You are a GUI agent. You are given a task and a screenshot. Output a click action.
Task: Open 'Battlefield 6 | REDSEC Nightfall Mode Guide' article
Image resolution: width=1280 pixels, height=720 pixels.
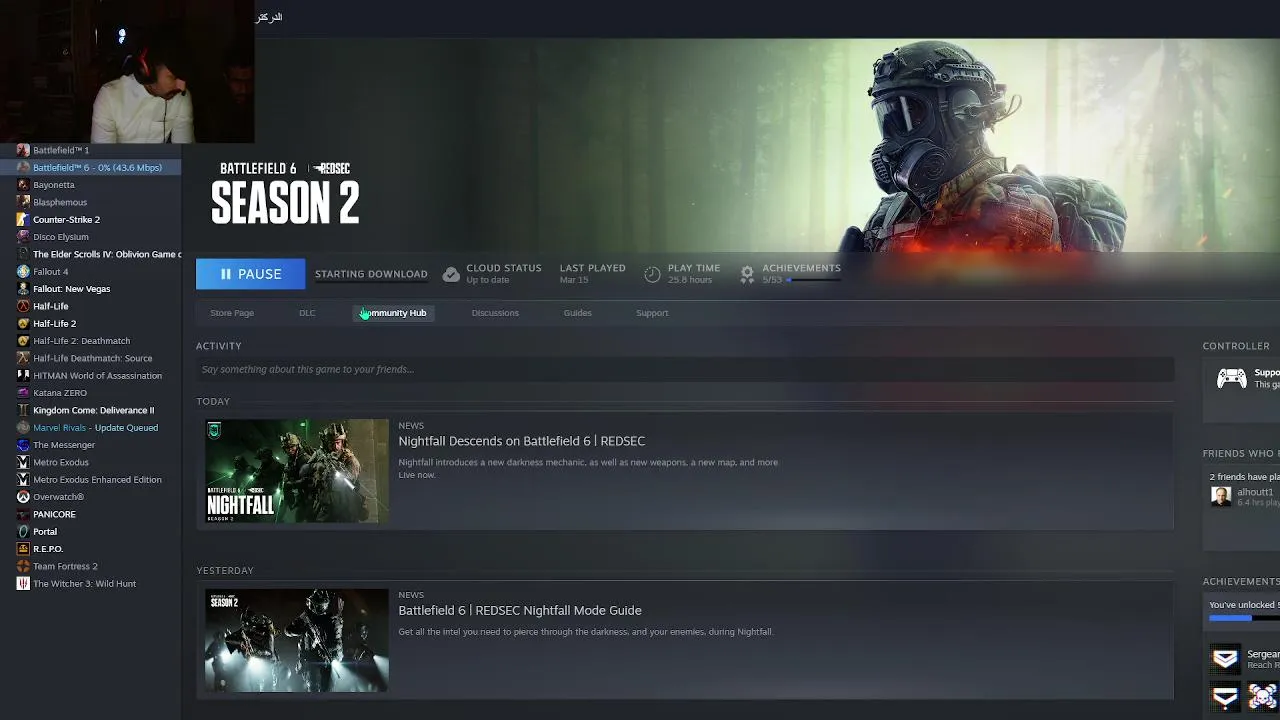520,610
